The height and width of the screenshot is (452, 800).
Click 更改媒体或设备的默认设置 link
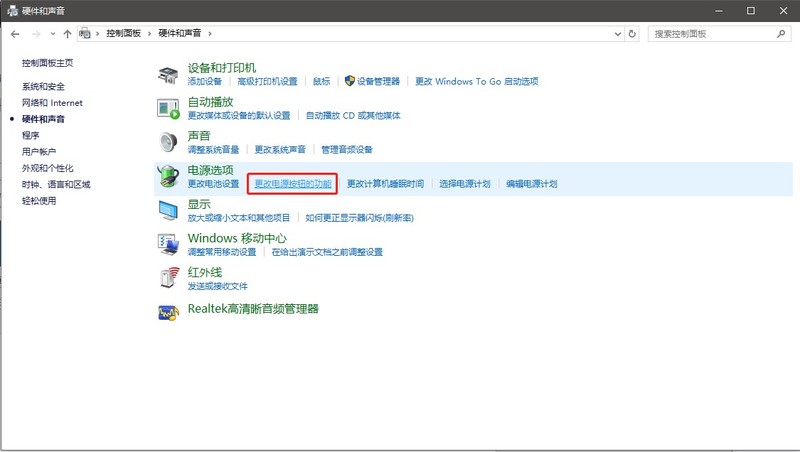point(239,115)
